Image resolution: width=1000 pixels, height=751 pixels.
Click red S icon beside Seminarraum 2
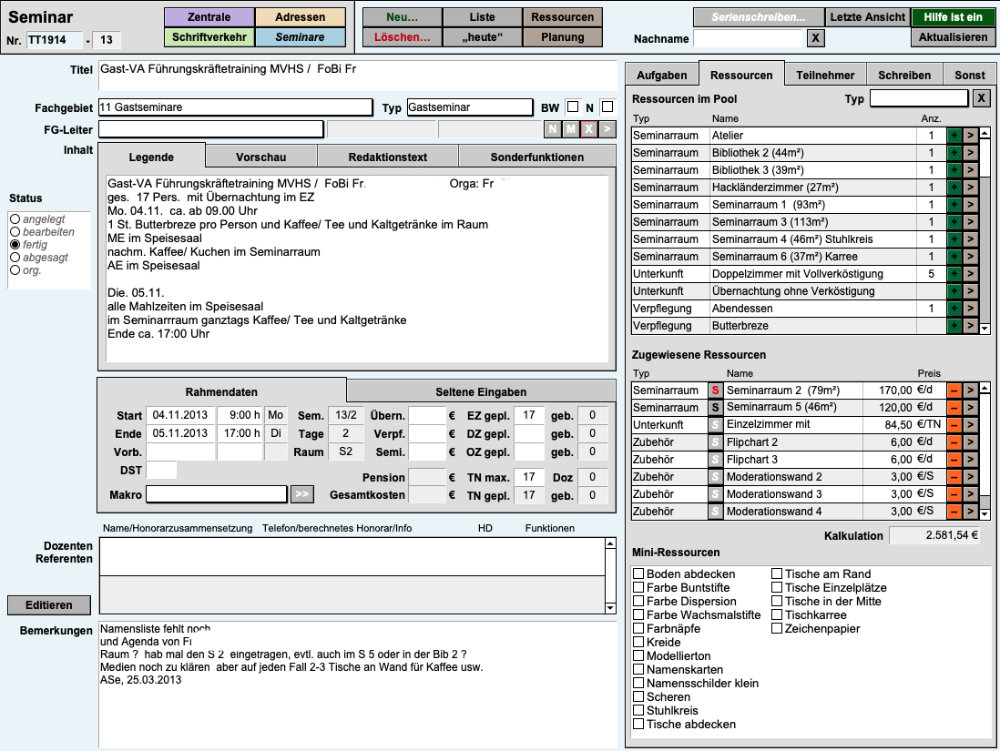pyautogui.click(x=715, y=390)
